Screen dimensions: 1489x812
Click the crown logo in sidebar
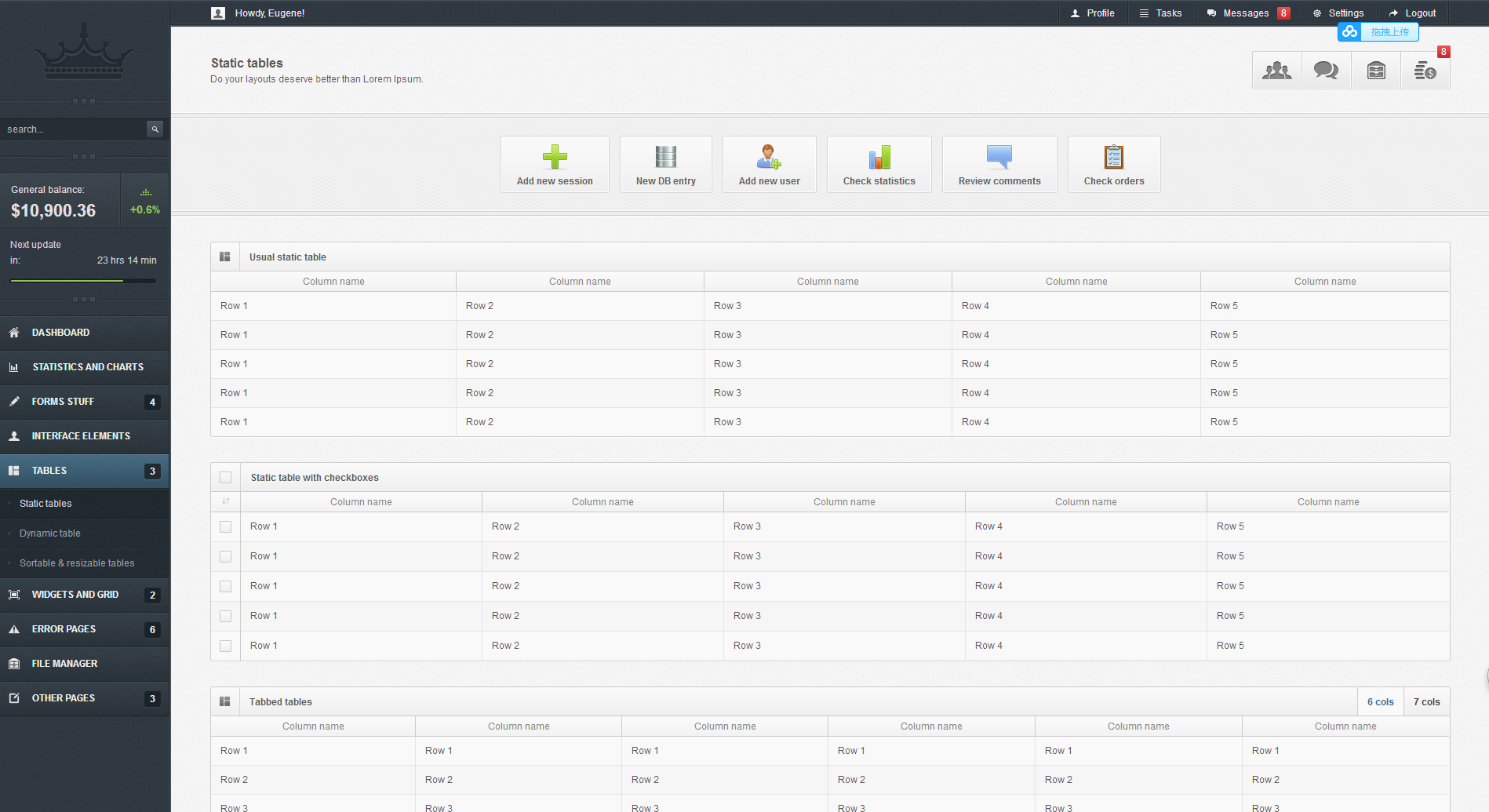(84, 53)
